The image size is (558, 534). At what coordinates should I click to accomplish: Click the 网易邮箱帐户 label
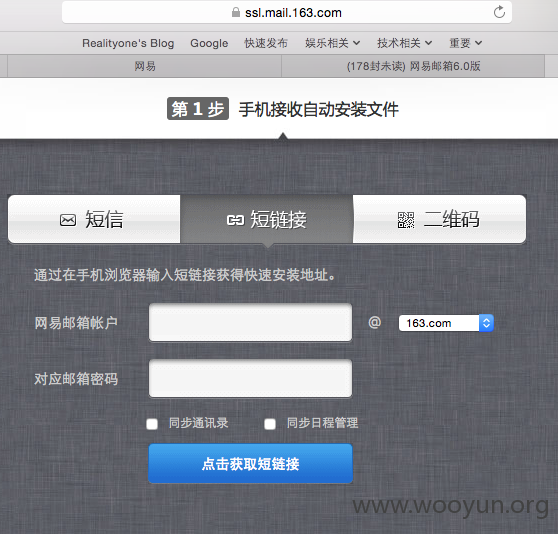(x=76, y=323)
